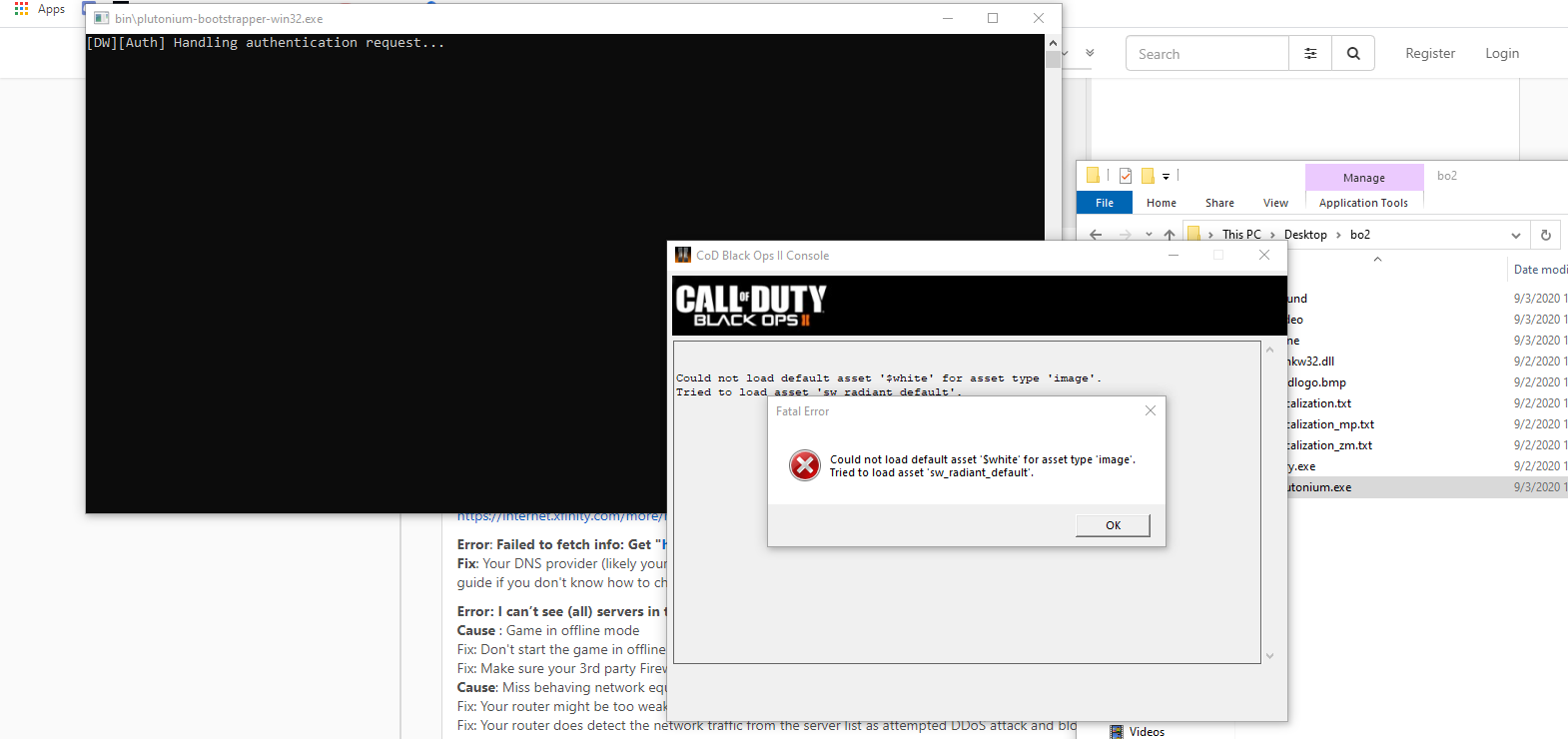Click the sort arrow above Name column
The width and height of the screenshot is (1568, 739).
point(1377,259)
